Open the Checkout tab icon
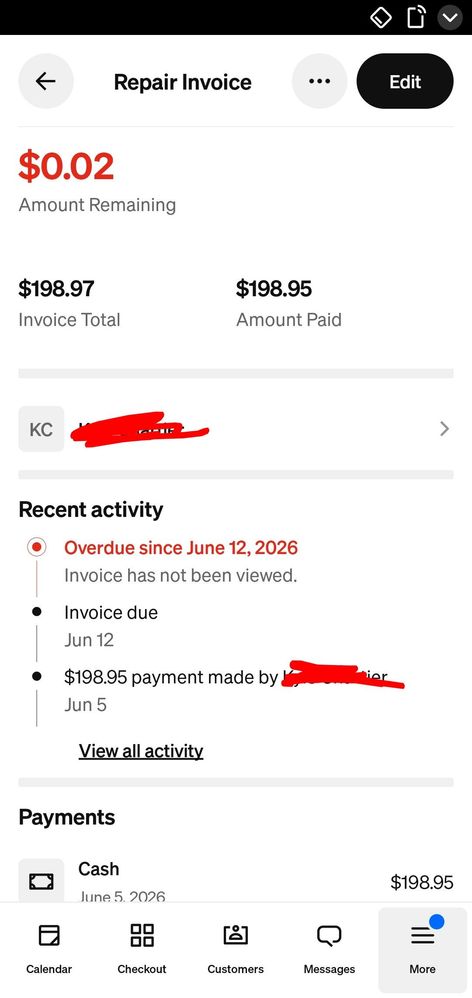Image resolution: width=472 pixels, height=998 pixels. click(x=142, y=936)
